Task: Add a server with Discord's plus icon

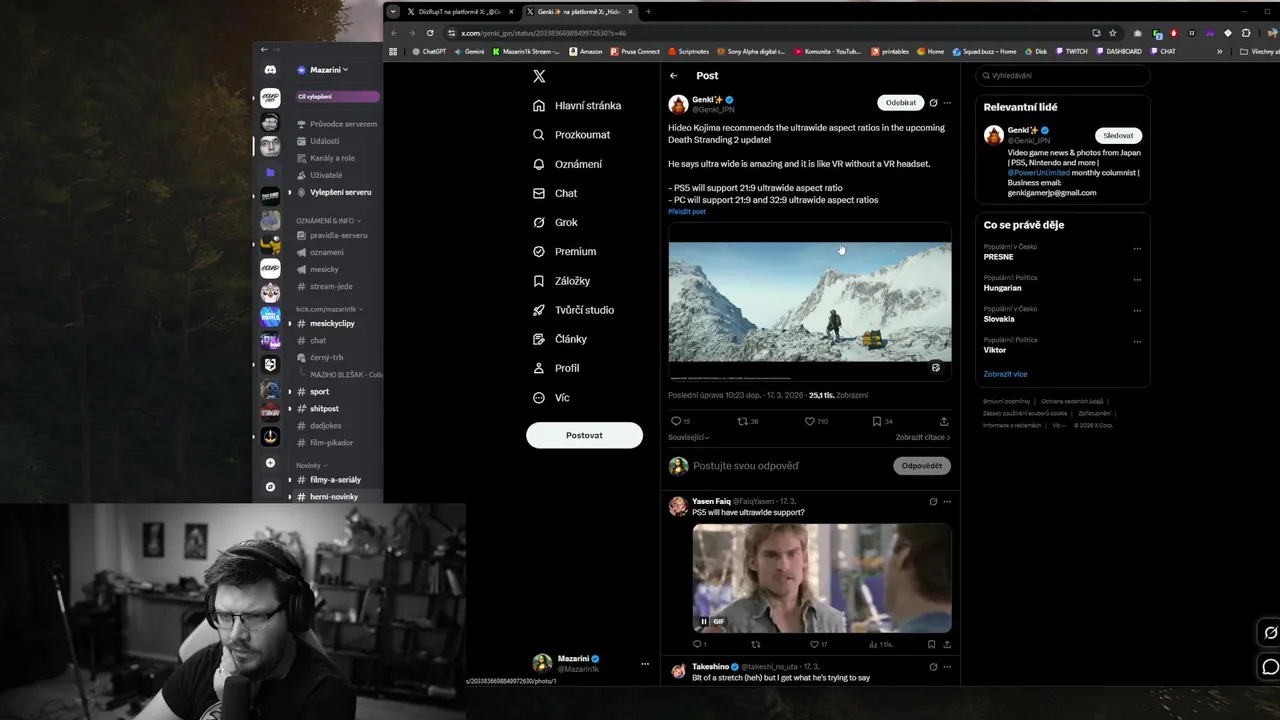Action: [x=270, y=463]
